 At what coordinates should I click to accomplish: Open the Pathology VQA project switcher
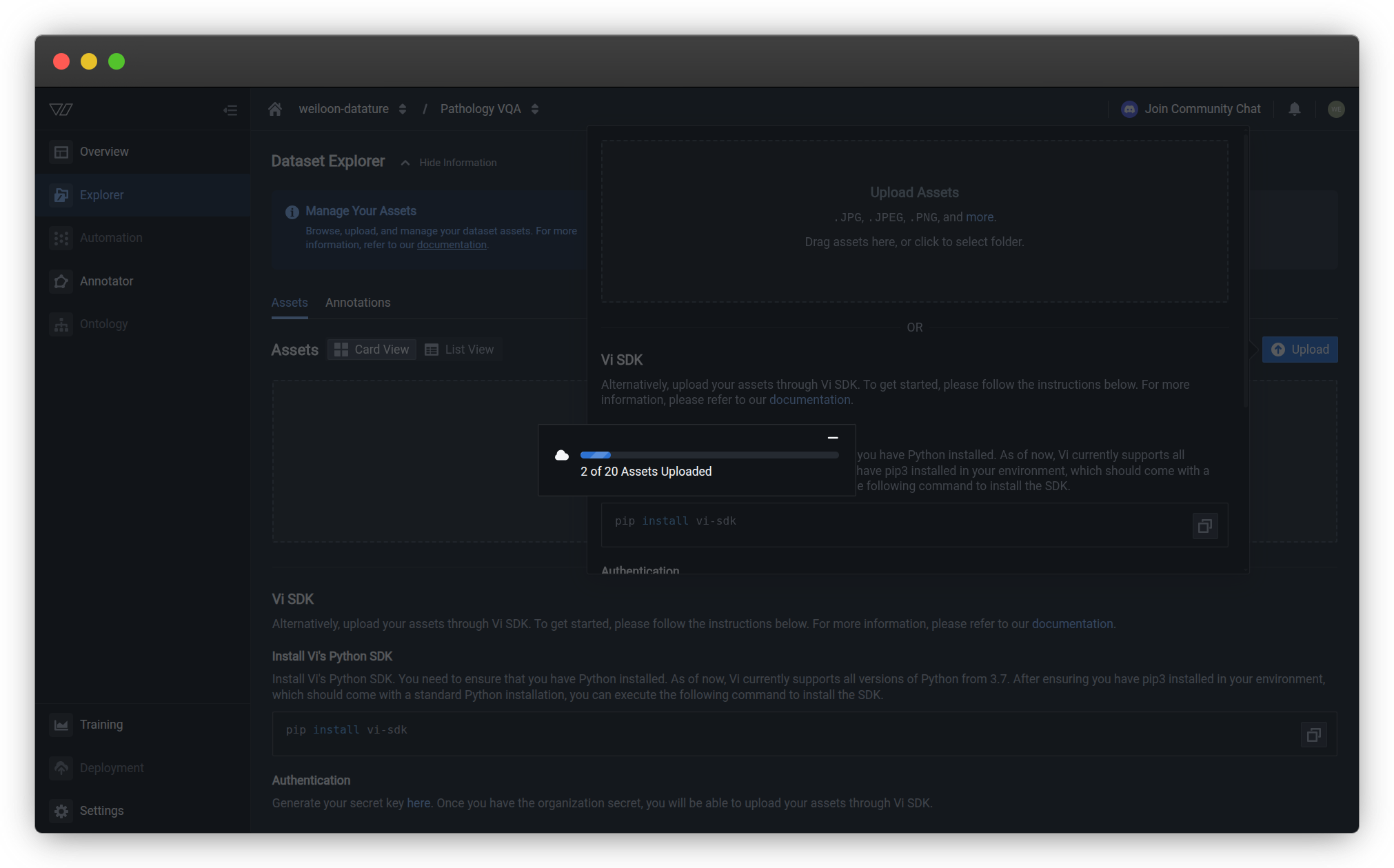(x=535, y=108)
